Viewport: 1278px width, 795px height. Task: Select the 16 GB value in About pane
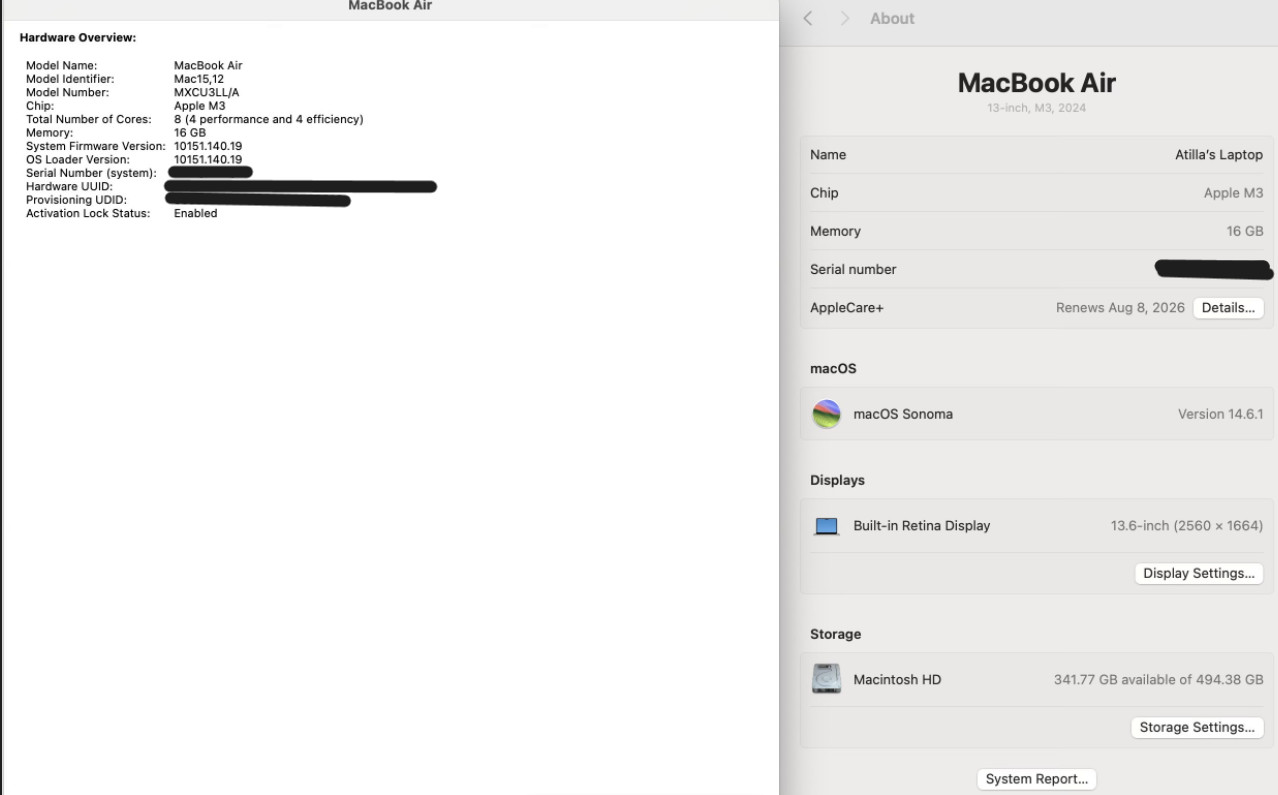[1245, 231]
